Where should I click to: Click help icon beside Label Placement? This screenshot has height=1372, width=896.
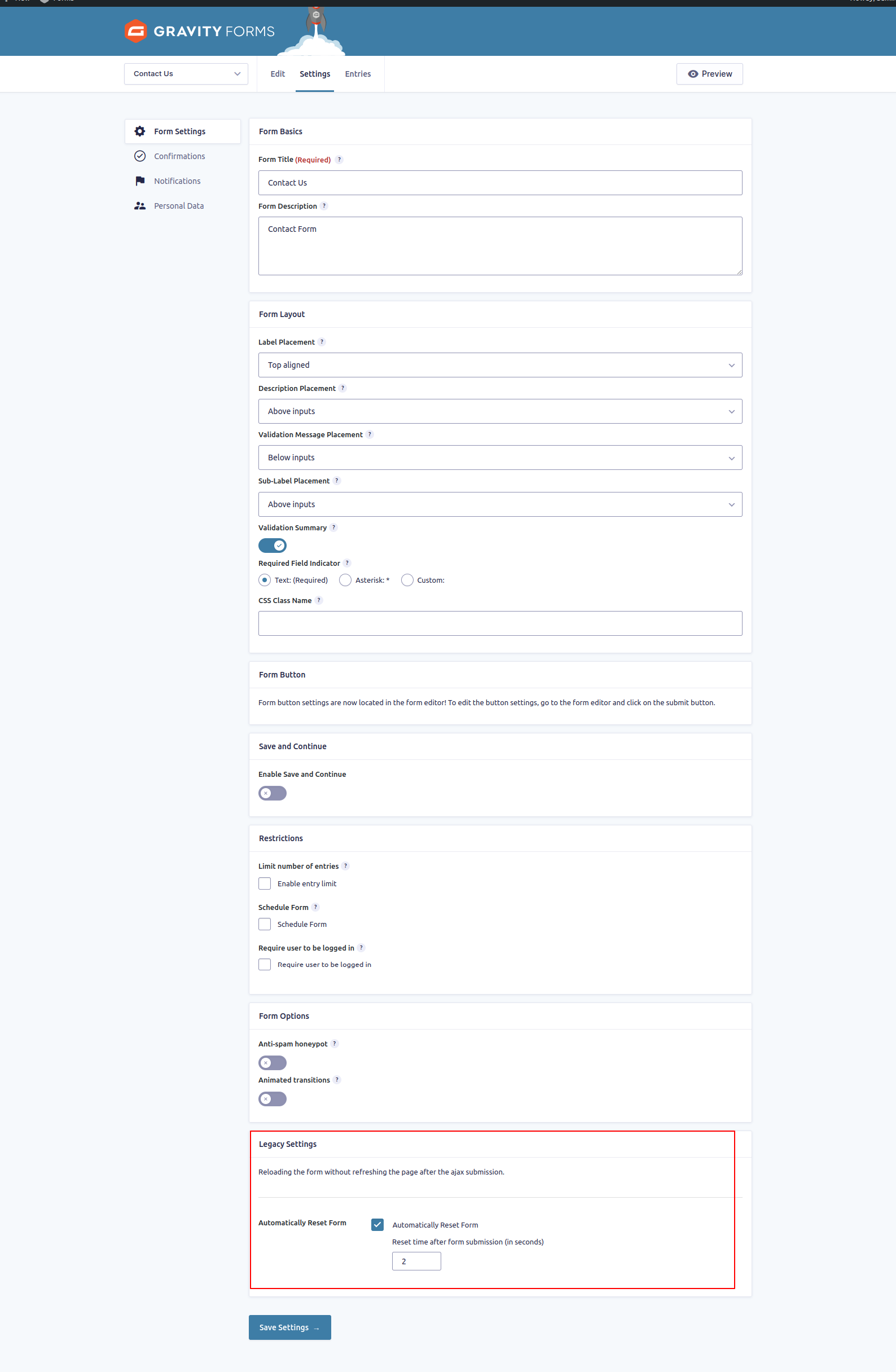tap(322, 342)
